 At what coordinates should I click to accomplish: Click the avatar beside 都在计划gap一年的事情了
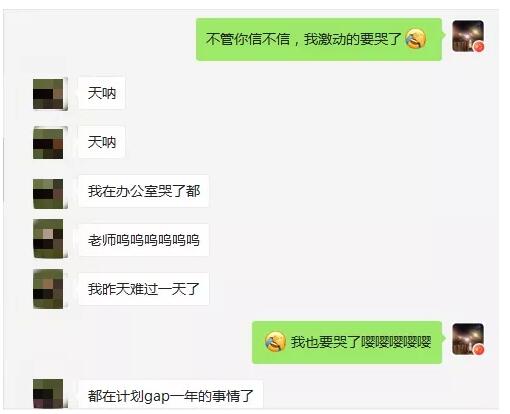coord(49,394)
